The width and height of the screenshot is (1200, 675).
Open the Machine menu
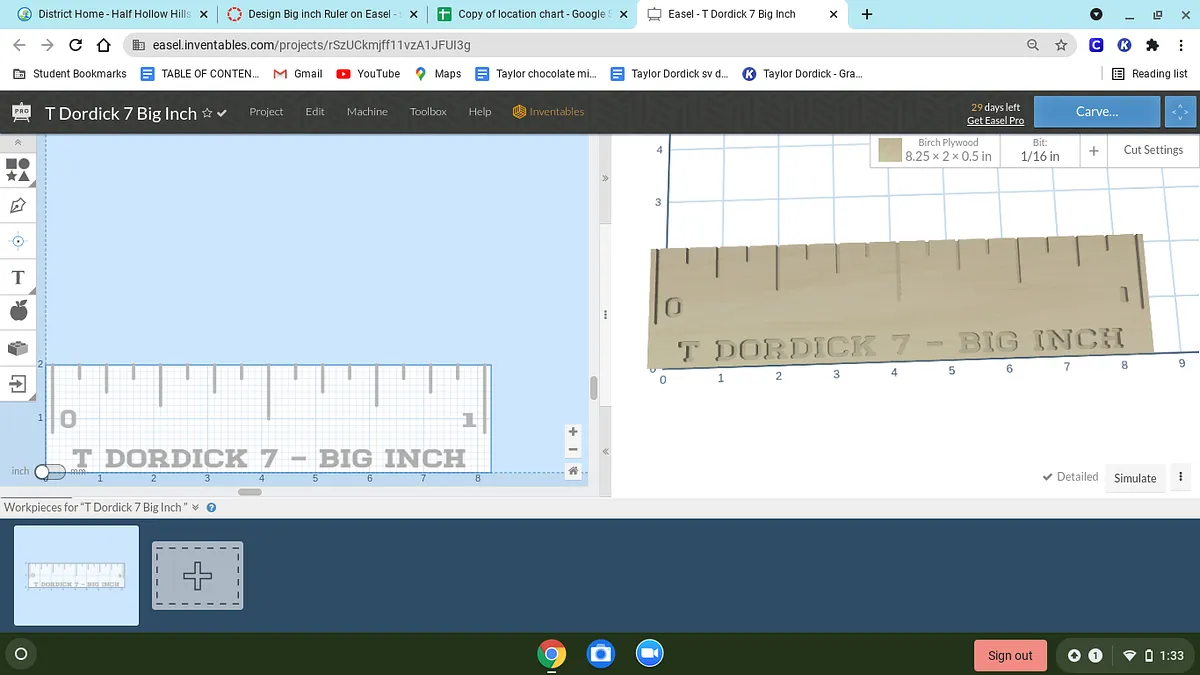pyautogui.click(x=367, y=112)
